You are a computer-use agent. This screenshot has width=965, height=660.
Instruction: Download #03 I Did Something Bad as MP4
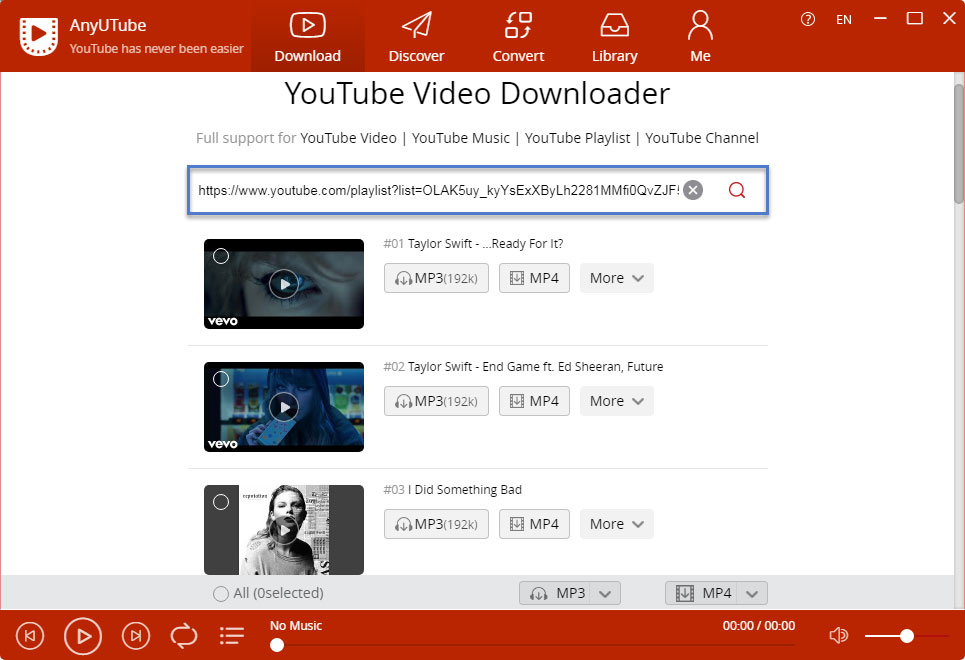(534, 525)
